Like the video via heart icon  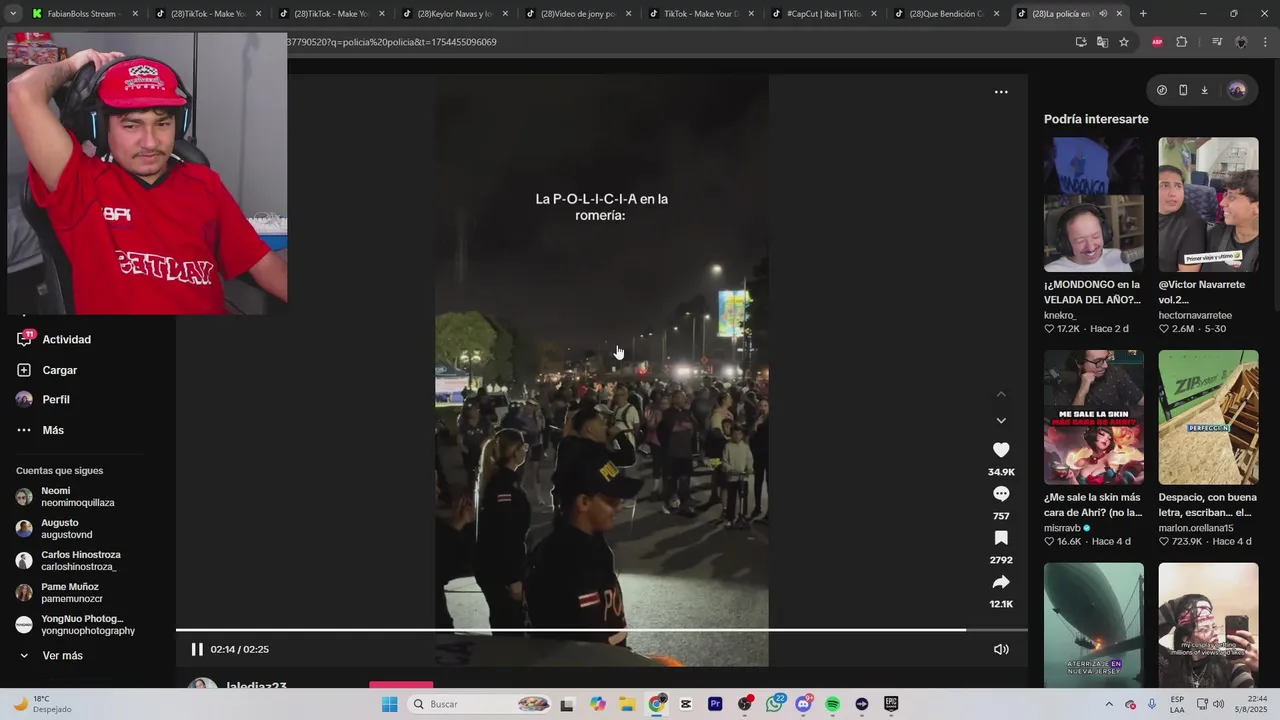coord(1001,450)
